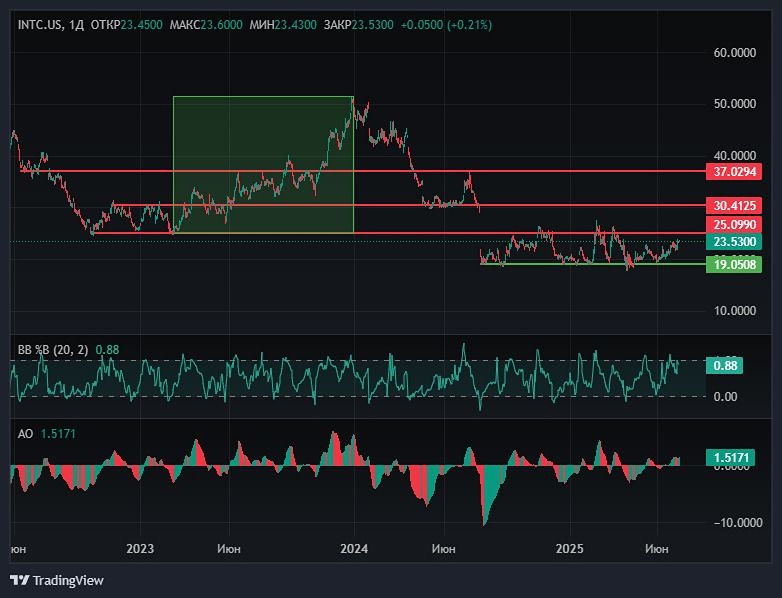Click 2024 on the time axis
The image size is (782, 598).
(354, 549)
